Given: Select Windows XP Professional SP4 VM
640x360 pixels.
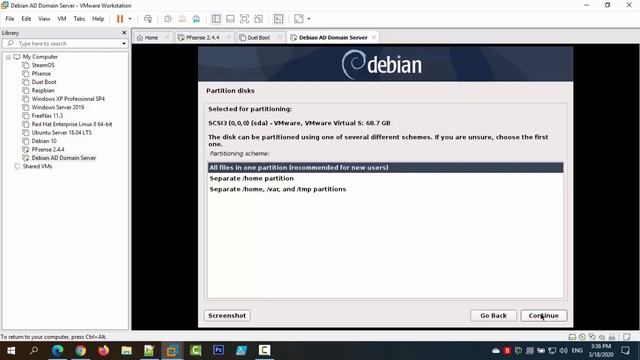Looking at the screenshot, I should pyautogui.click(x=68, y=99).
